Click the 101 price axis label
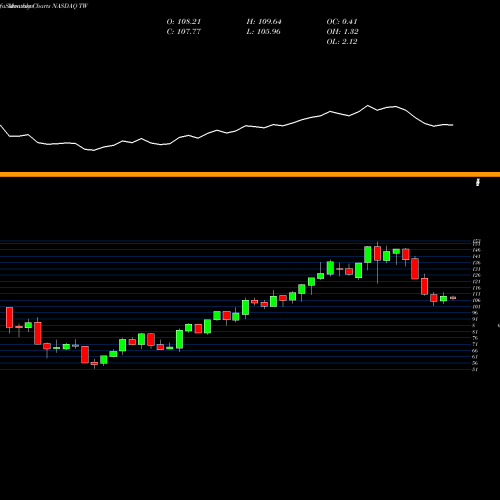 (x=477, y=307)
